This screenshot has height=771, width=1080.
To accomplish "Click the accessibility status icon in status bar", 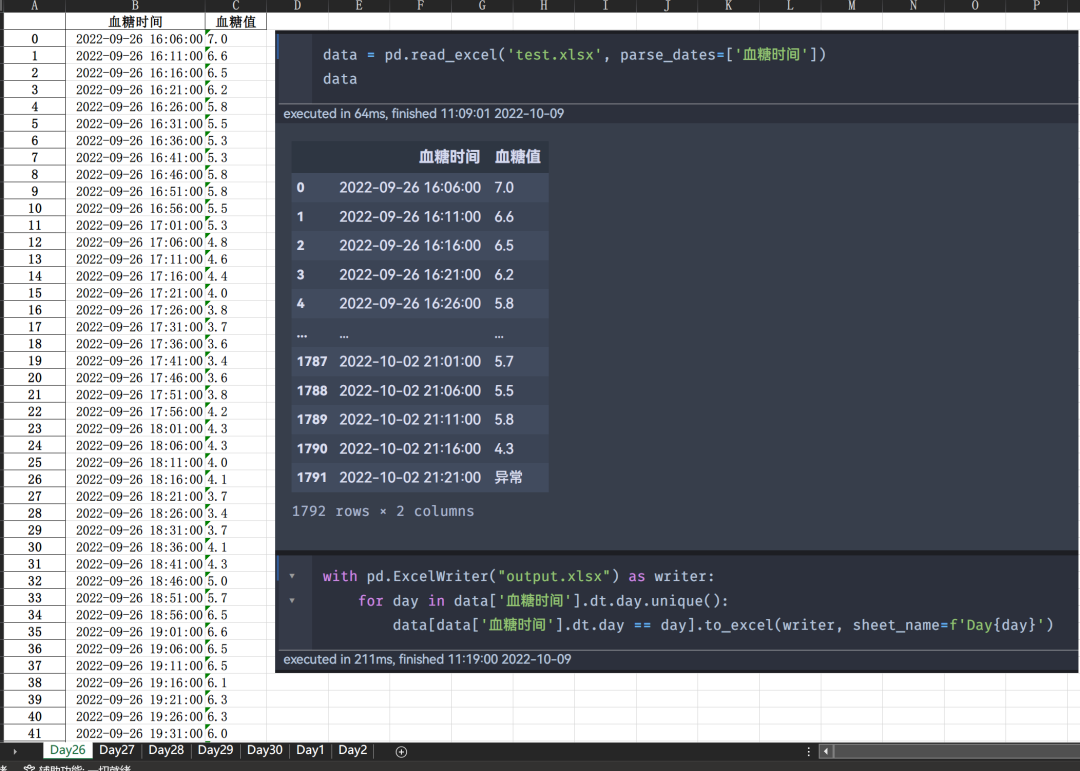I will point(30,767).
